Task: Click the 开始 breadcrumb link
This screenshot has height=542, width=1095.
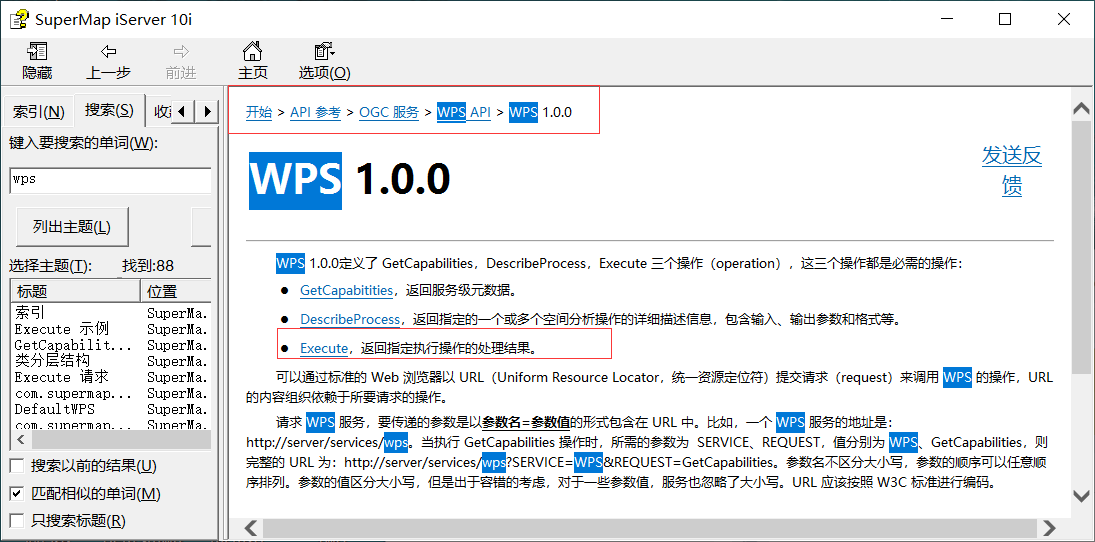Action: pyautogui.click(x=258, y=112)
